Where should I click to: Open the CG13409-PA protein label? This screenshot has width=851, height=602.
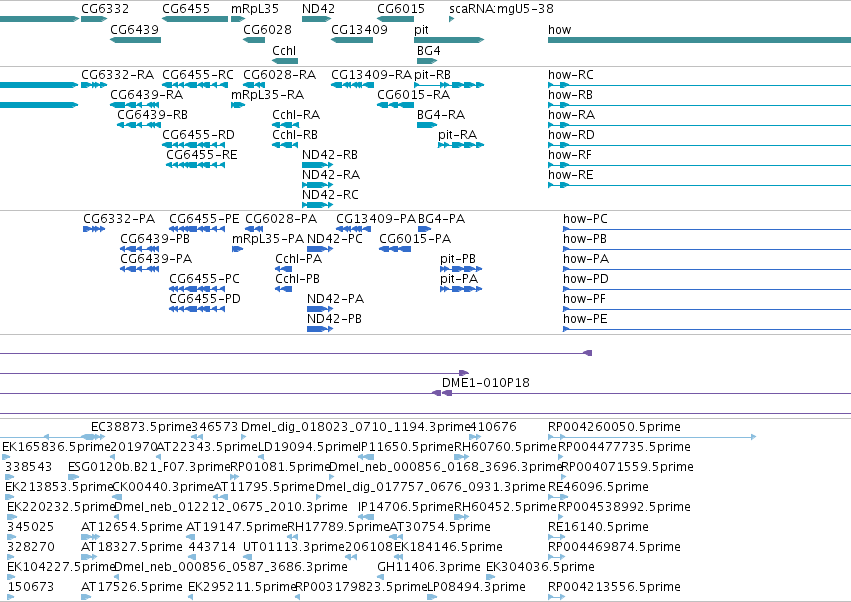(x=376, y=219)
